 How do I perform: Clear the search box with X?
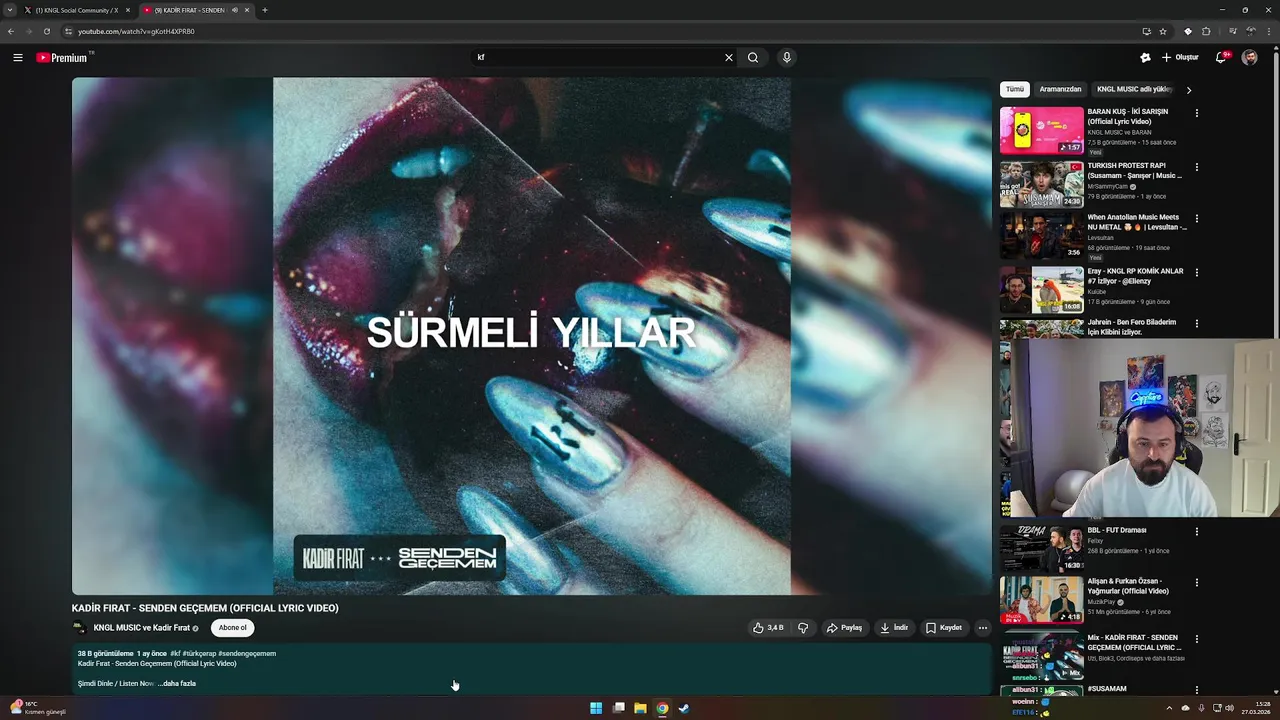click(728, 58)
